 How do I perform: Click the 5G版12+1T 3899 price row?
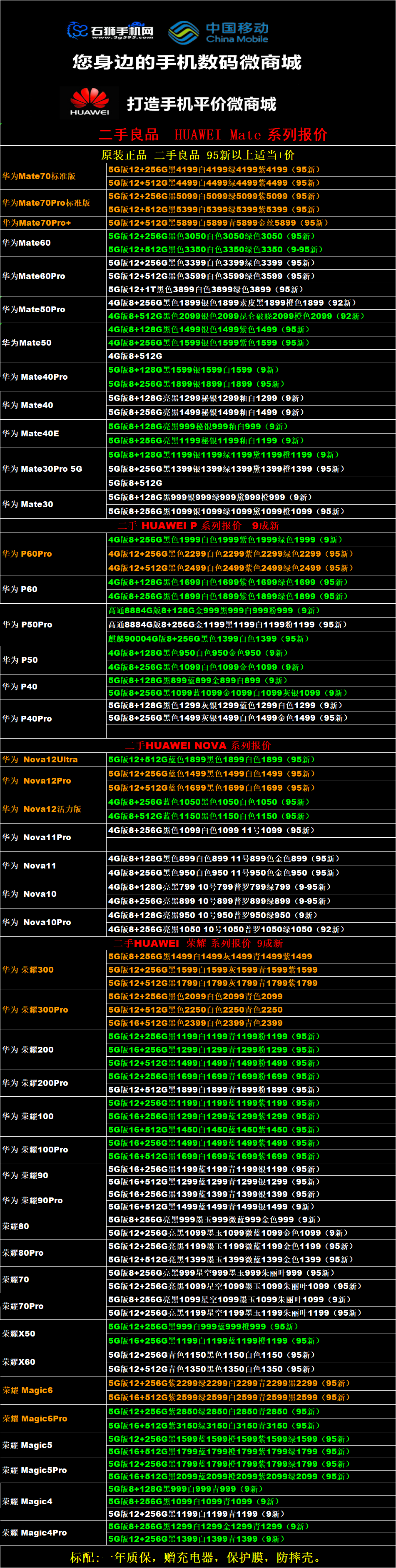pos(251,290)
